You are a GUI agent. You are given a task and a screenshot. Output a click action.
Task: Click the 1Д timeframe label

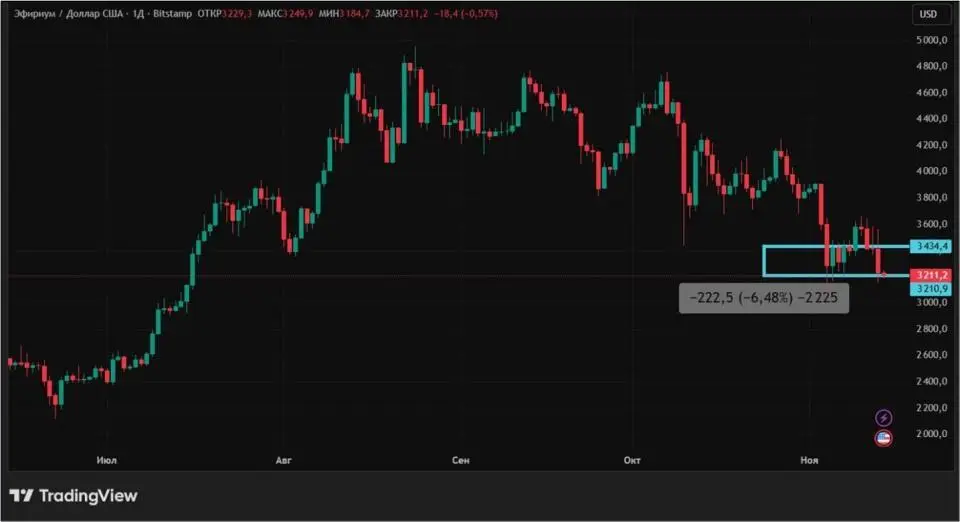tap(134, 14)
